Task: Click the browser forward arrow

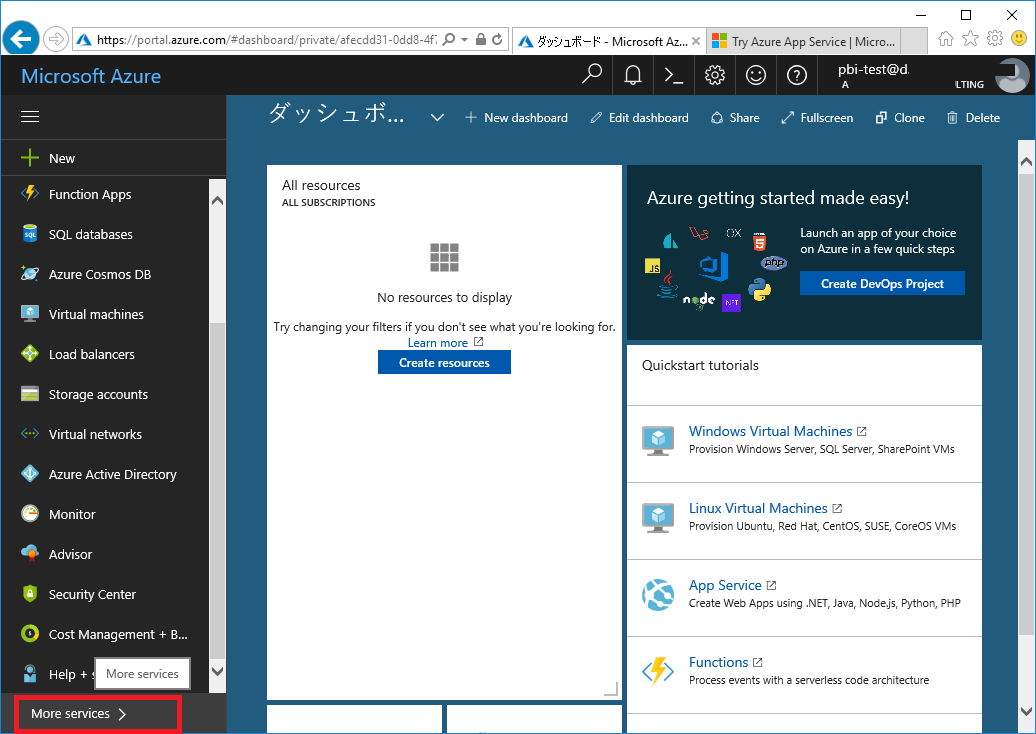Action: (x=56, y=40)
